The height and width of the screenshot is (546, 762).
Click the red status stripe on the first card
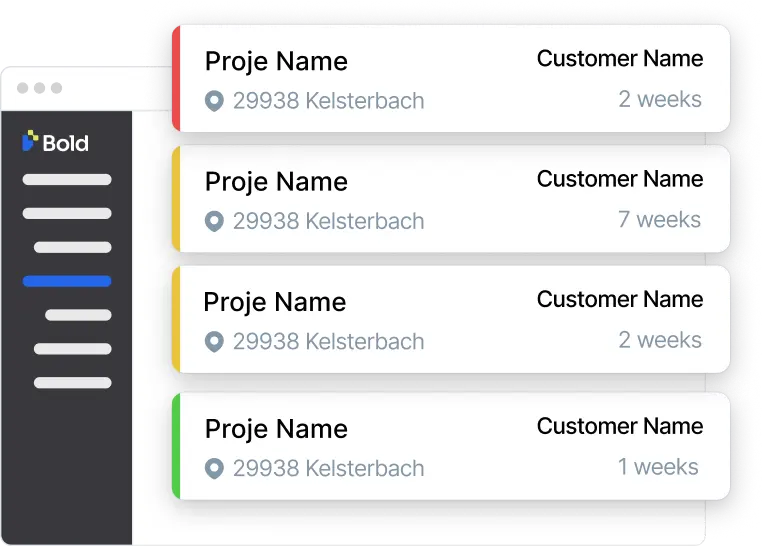(x=176, y=78)
